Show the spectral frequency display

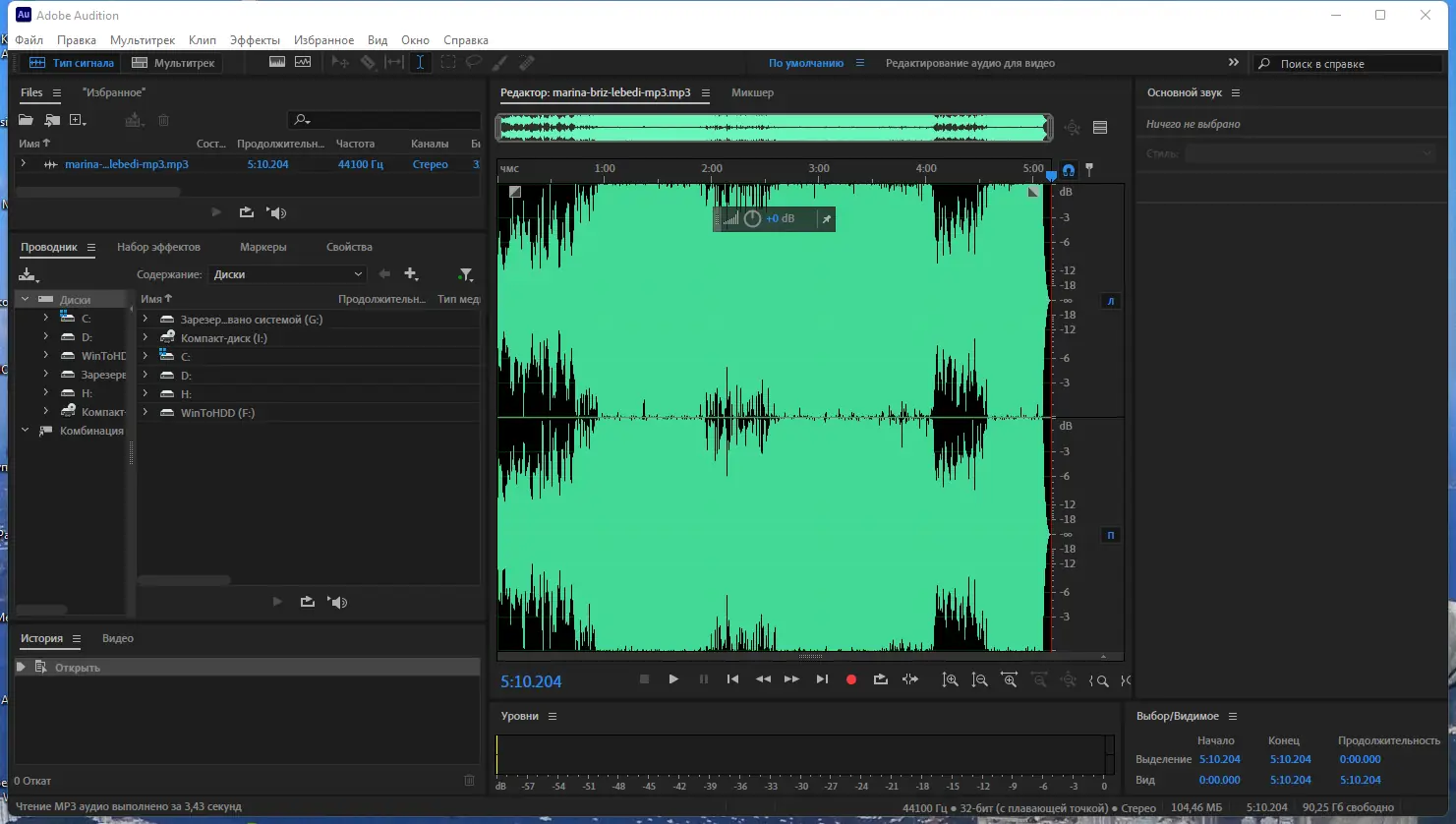[x=277, y=62]
